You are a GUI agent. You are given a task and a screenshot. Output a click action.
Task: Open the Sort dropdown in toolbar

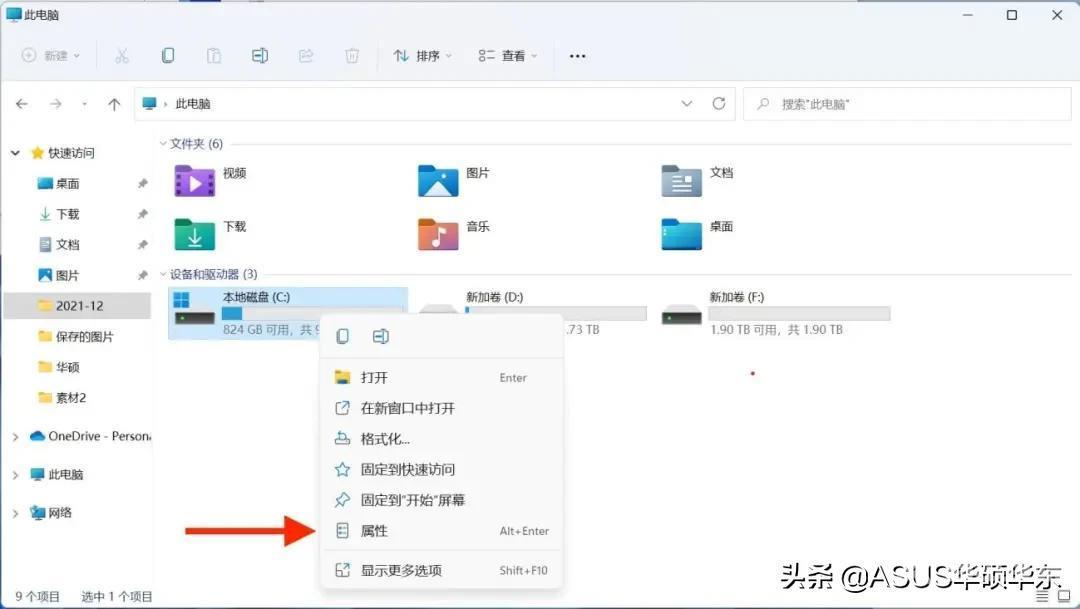pos(422,56)
